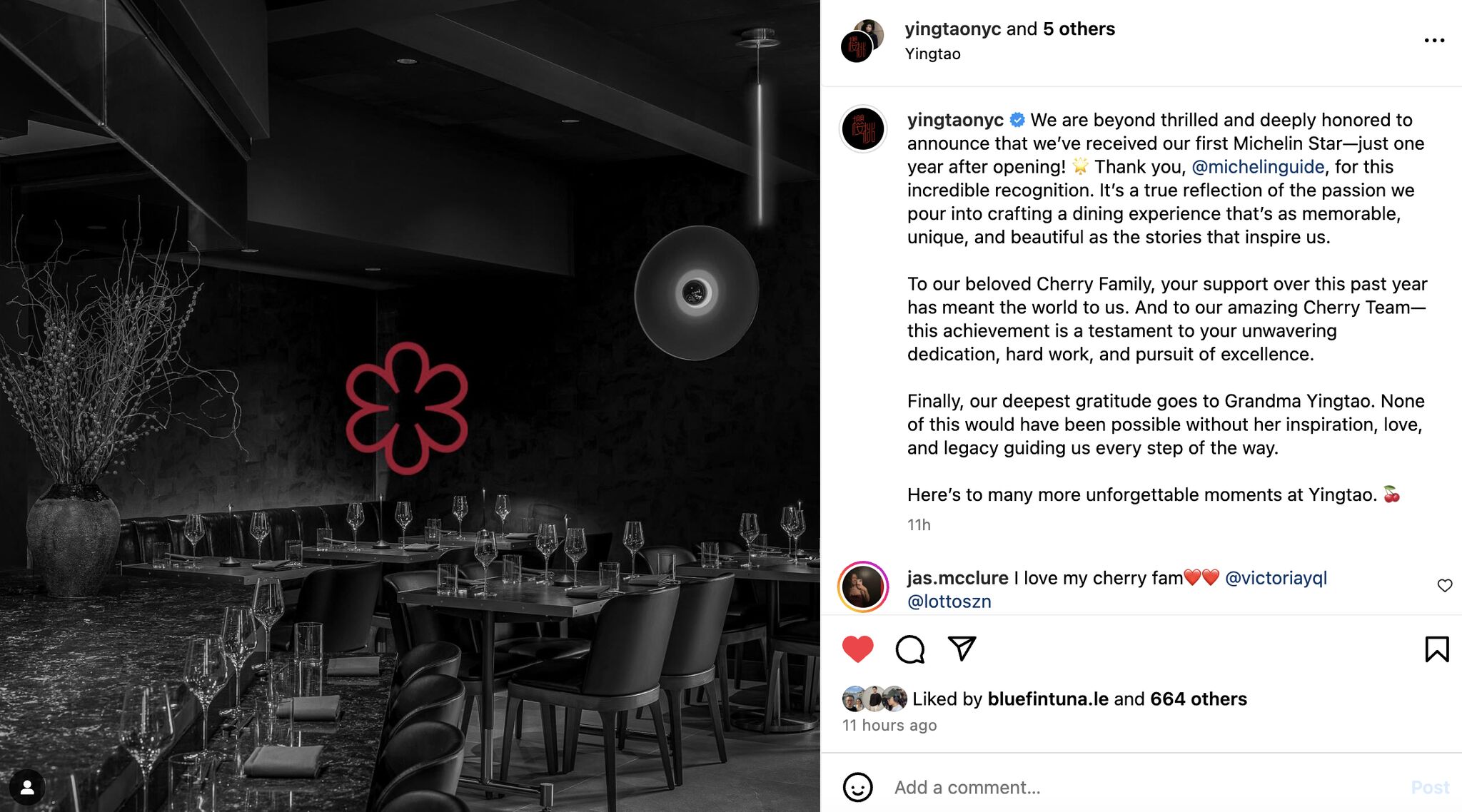
Task: Like jas.mcclure's comment with small heart
Action: tap(1445, 586)
